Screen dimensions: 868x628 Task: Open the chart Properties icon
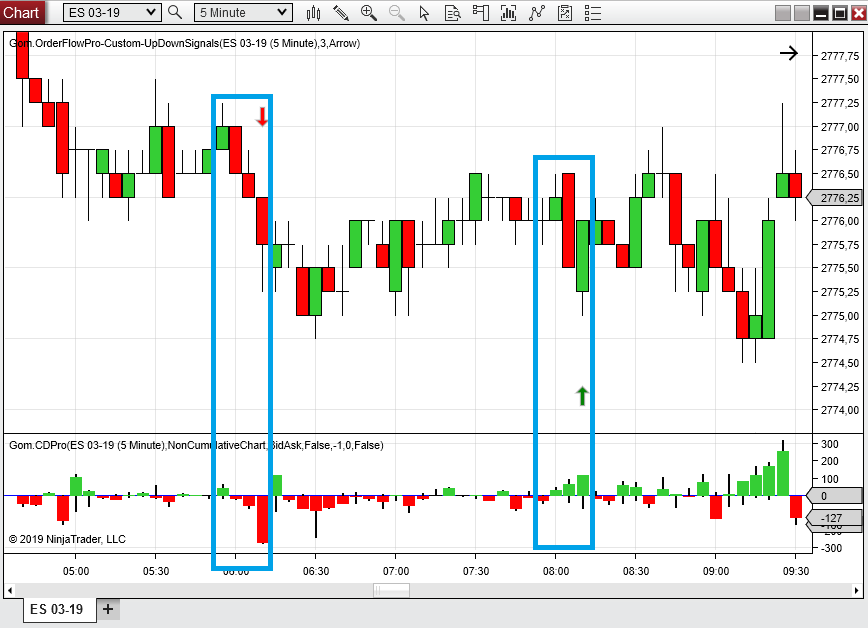tap(565, 13)
